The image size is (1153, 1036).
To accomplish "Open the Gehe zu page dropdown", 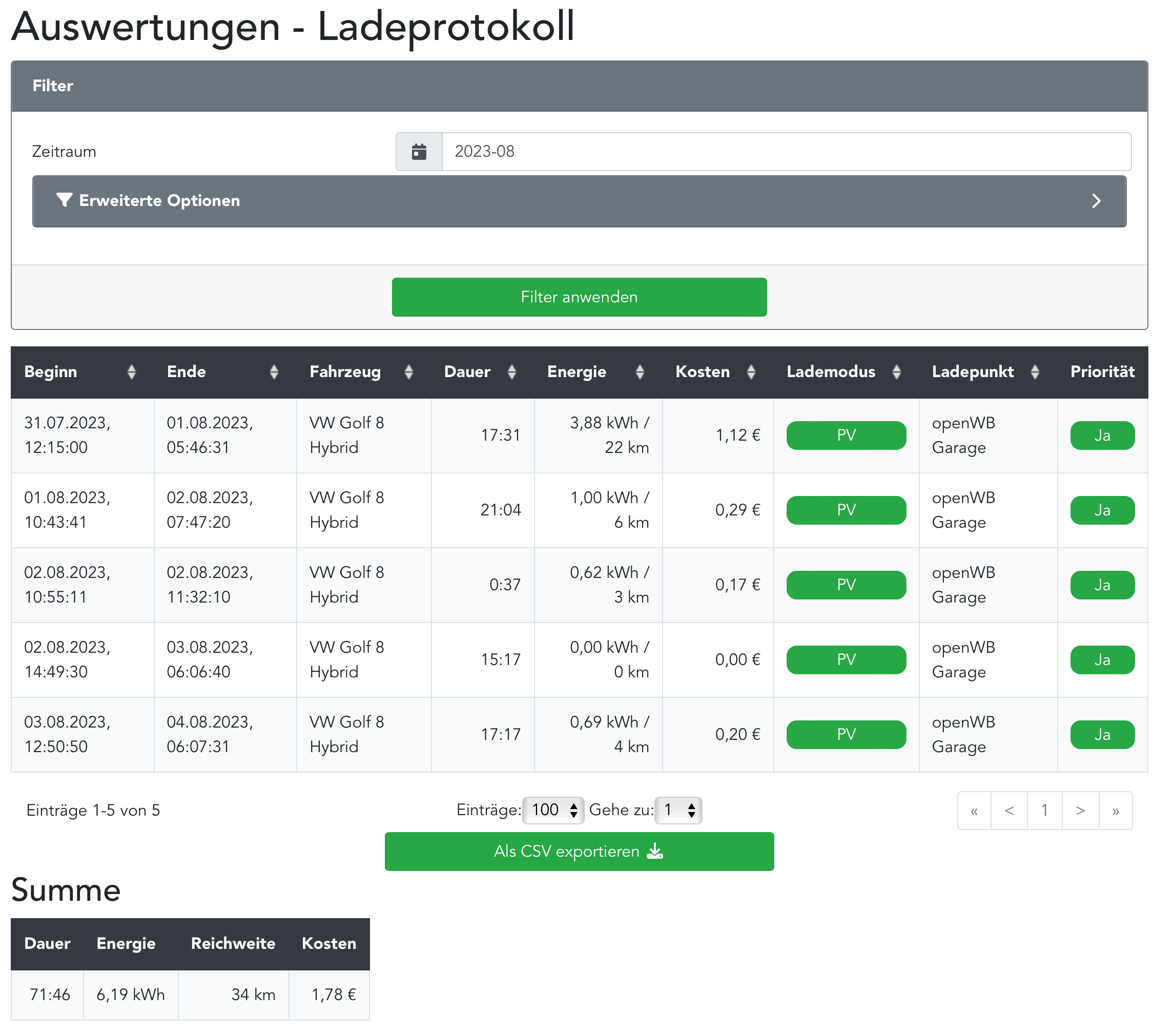I will (677, 810).
